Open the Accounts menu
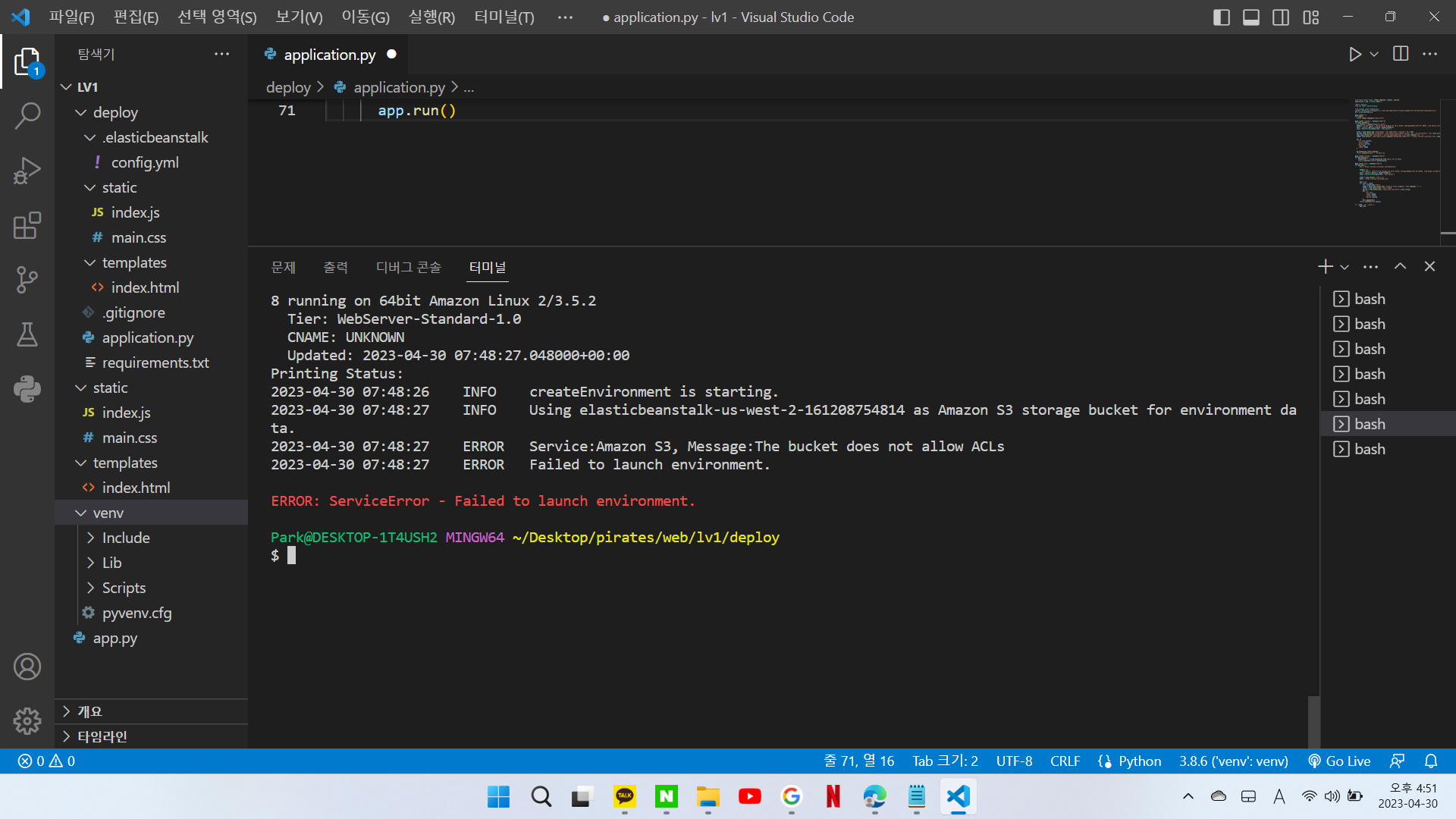The image size is (1456, 819). pyautogui.click(x=27, y=667)
